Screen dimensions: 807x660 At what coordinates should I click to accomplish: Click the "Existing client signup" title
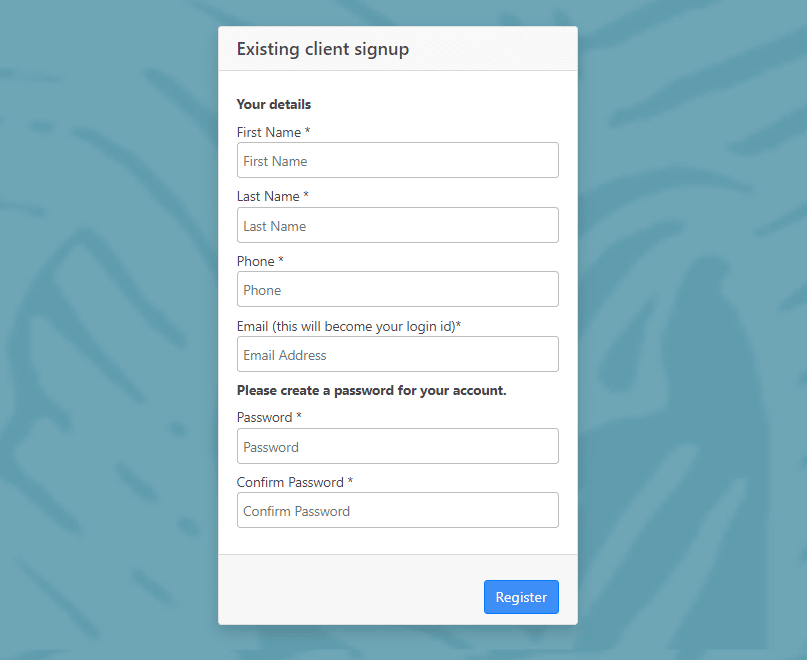[323, 49]
